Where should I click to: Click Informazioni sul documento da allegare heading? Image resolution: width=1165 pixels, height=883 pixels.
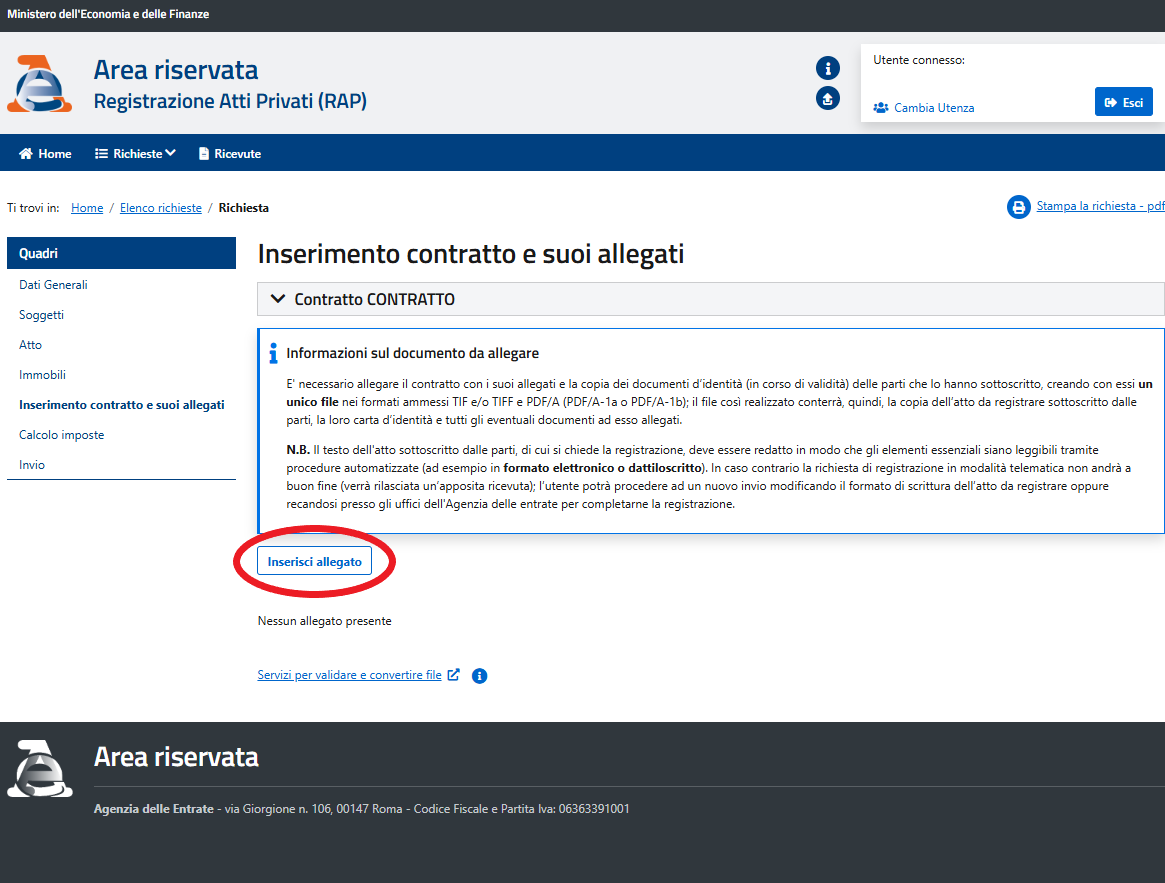pyautogui.click(x=412, y=353)
